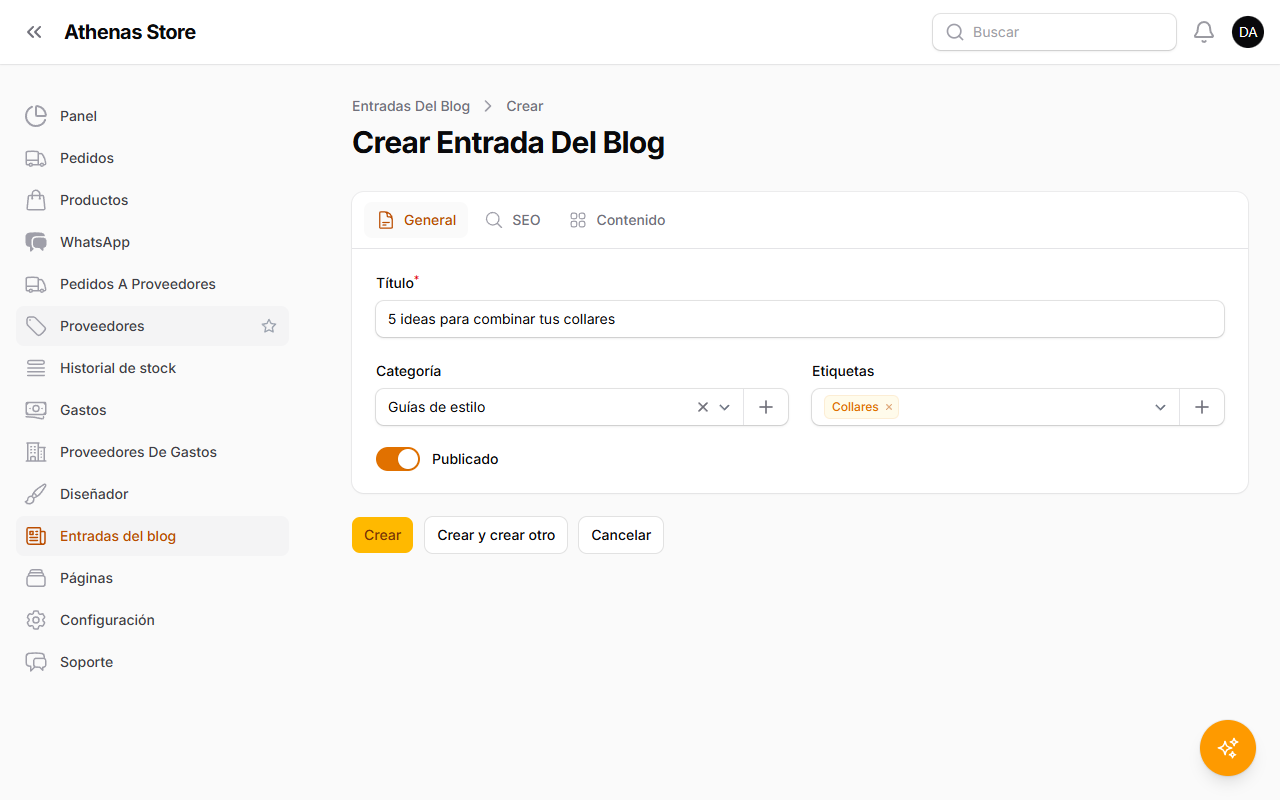Open Panel in the sidebar

152,116
